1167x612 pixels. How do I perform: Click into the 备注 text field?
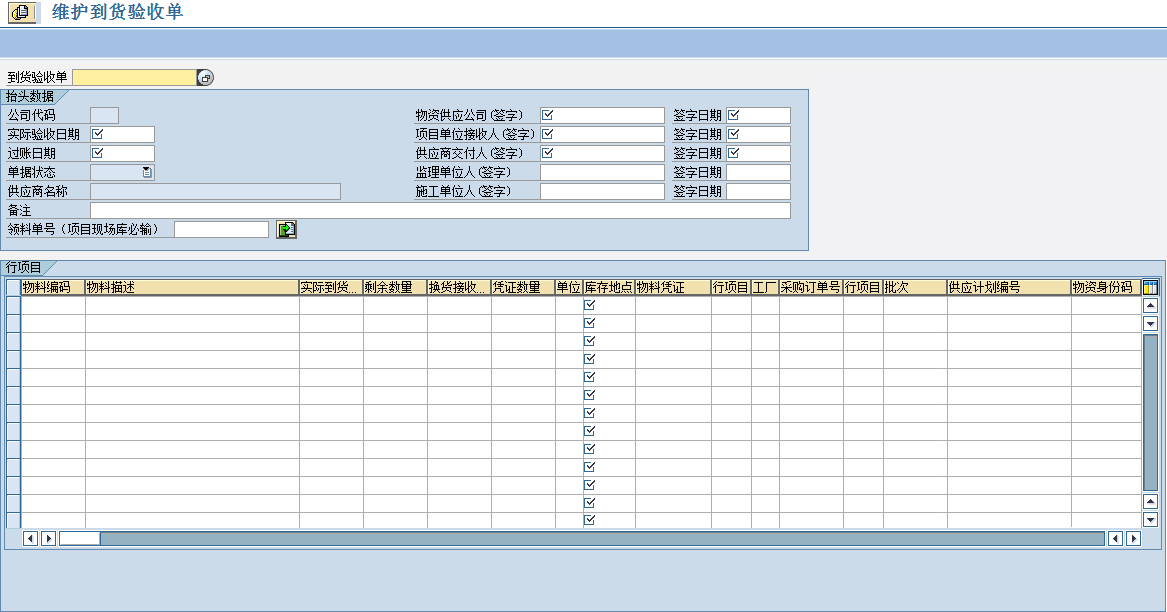(x=440, y=211)
